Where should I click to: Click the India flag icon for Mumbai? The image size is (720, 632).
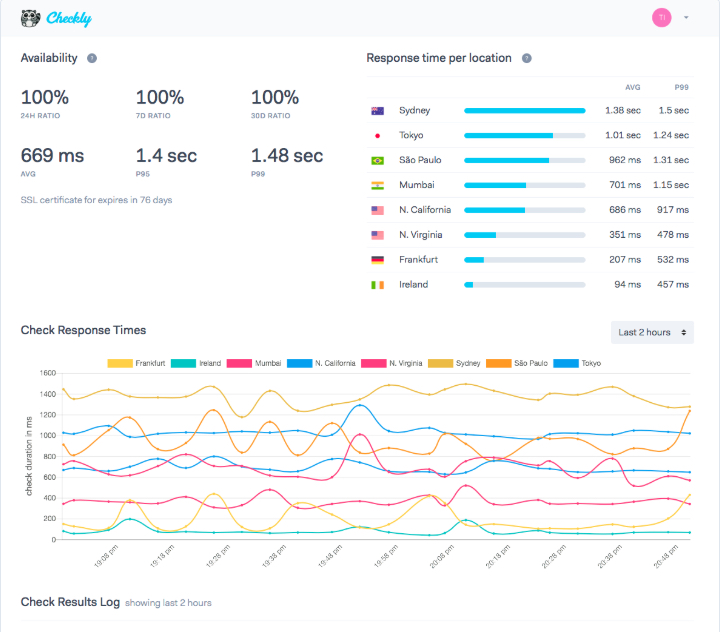click(377, 186)
